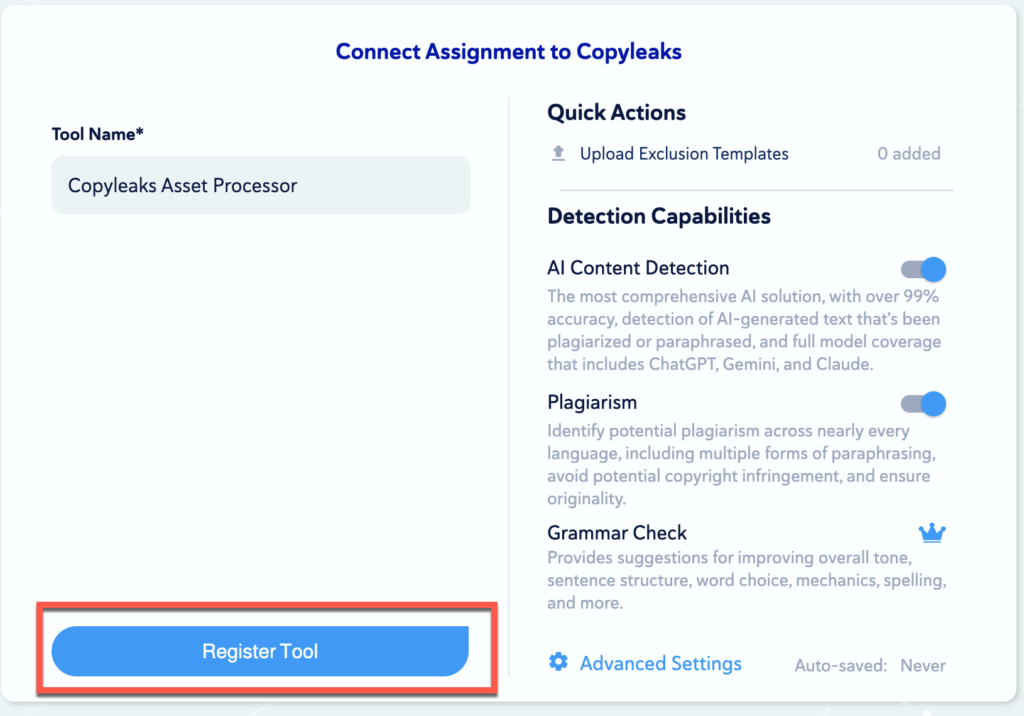Click the Plagiarism capability label
The image size is (1024, 716).
point(592,403)
